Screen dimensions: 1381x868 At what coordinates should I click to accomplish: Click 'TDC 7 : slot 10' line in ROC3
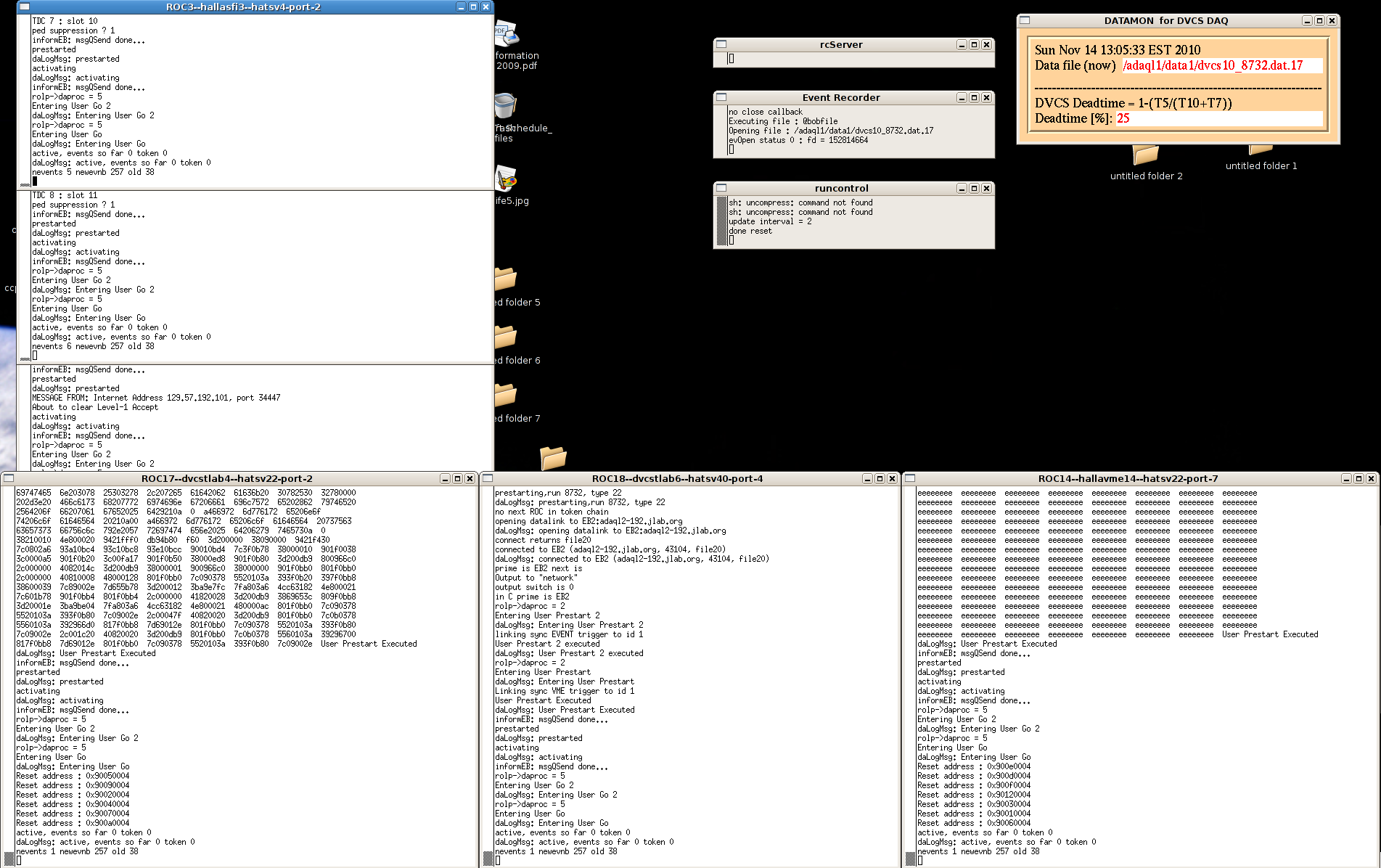coord(65,21)
